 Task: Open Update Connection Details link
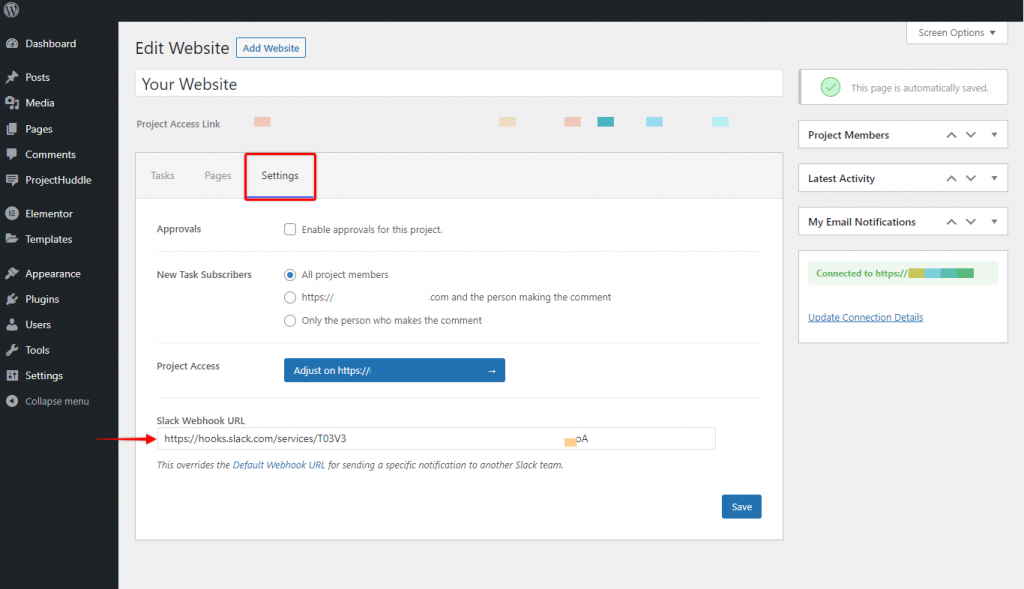coord(867,317)
